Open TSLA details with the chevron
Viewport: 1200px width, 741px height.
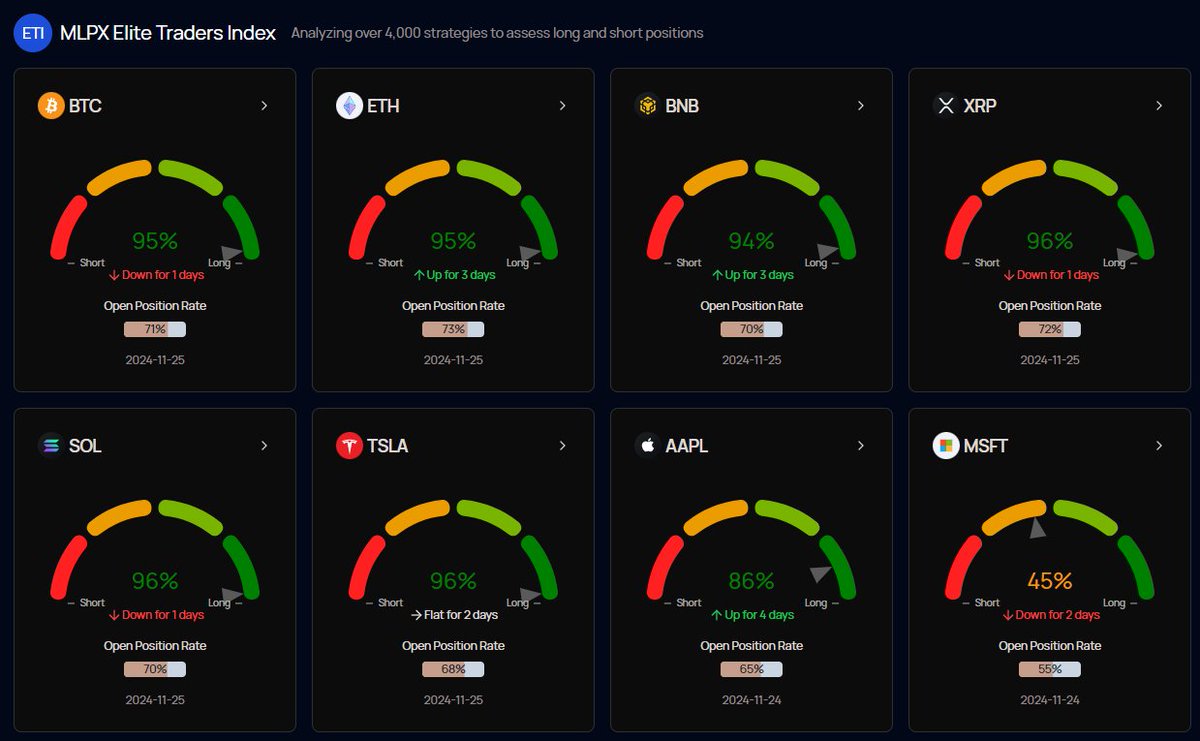point(562,445)
